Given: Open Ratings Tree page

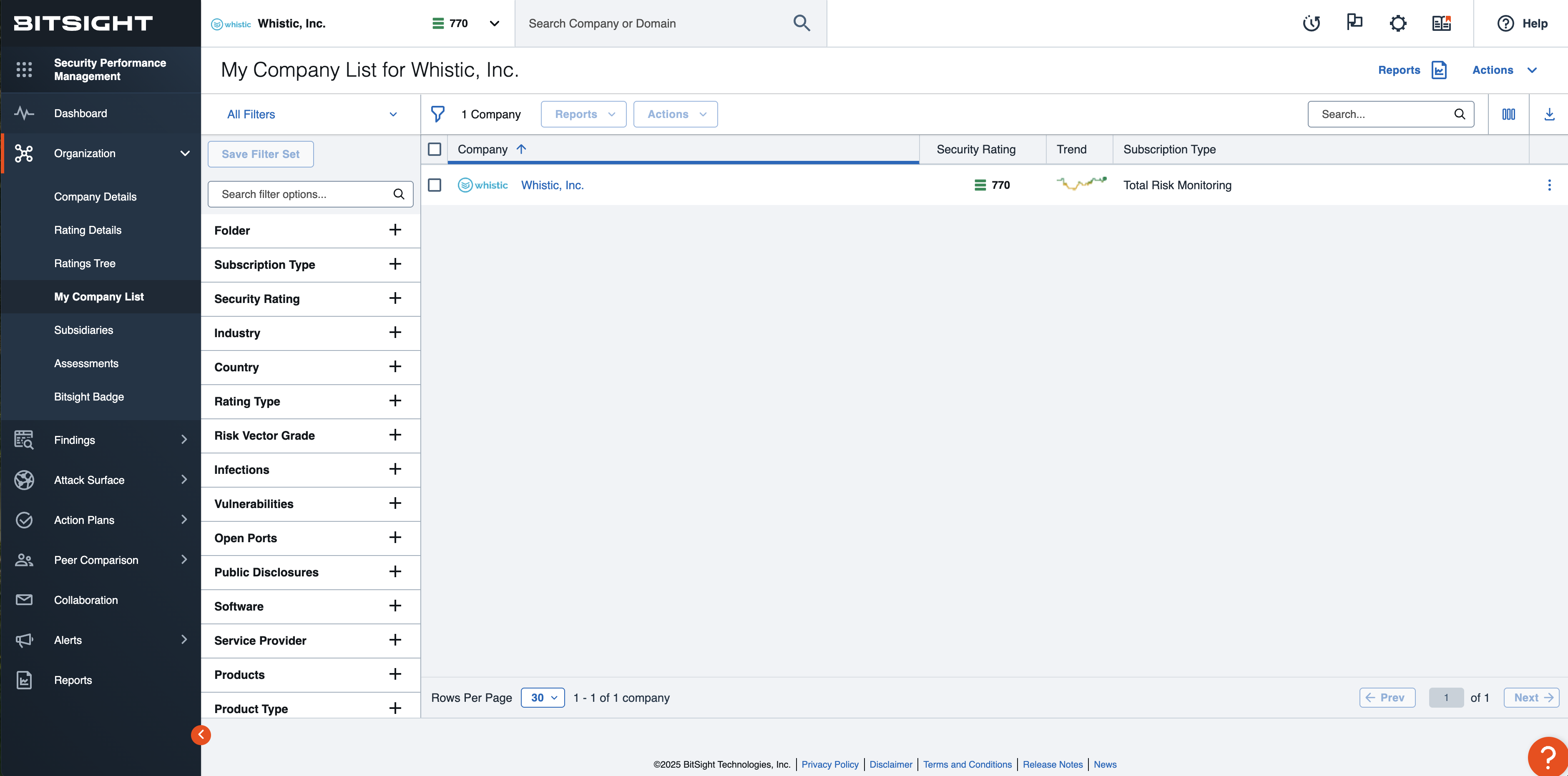Looking at the screenshot, I should 85,263.
